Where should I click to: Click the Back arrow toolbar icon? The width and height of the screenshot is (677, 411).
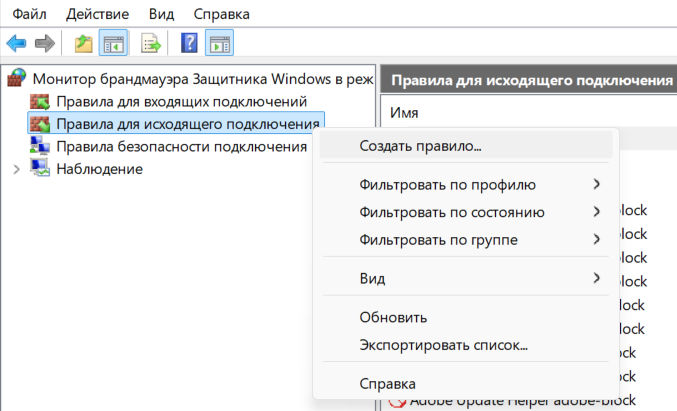pos(16,43)
